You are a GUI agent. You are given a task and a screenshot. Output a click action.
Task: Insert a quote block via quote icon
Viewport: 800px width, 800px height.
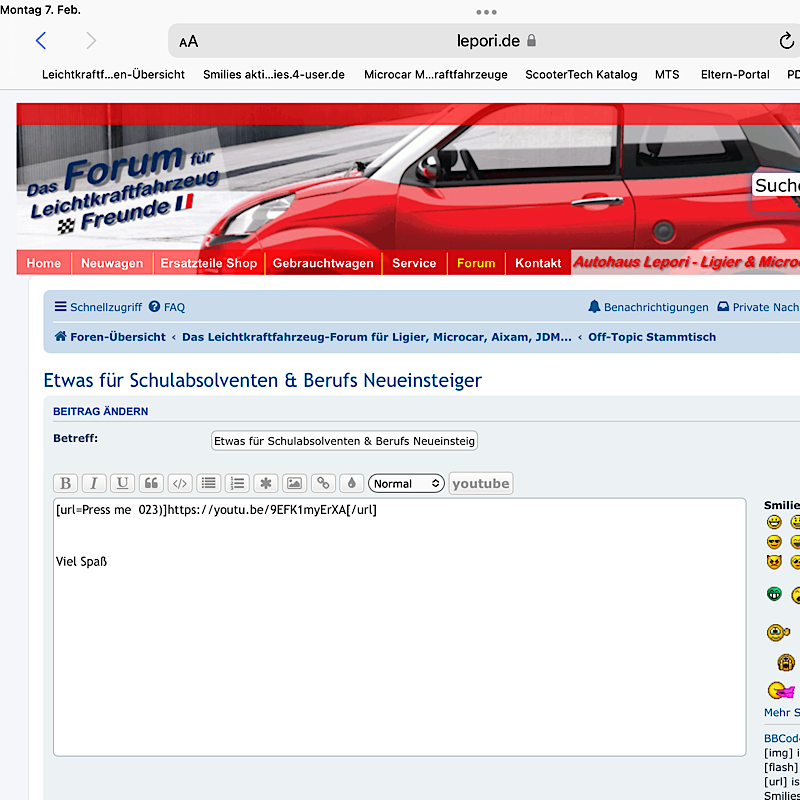pos(151,483)
